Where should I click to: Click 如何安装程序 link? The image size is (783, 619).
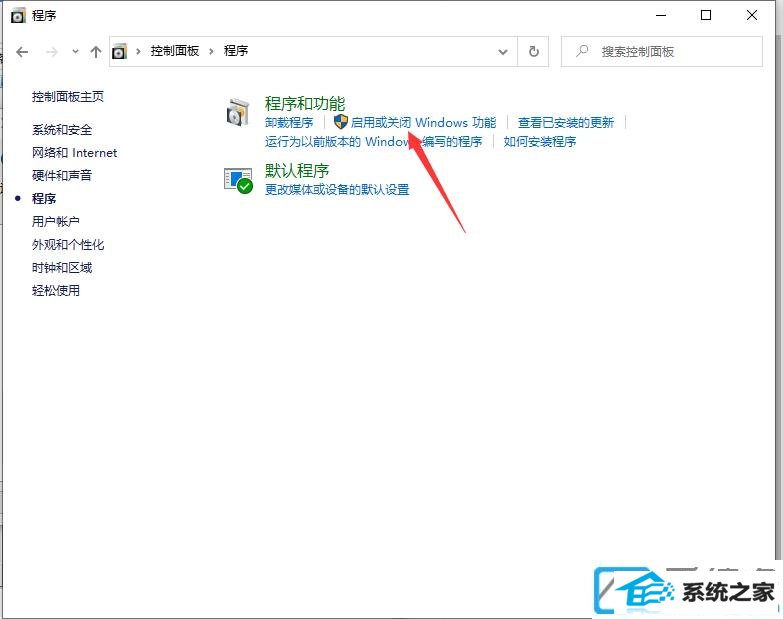click(540, 142)
